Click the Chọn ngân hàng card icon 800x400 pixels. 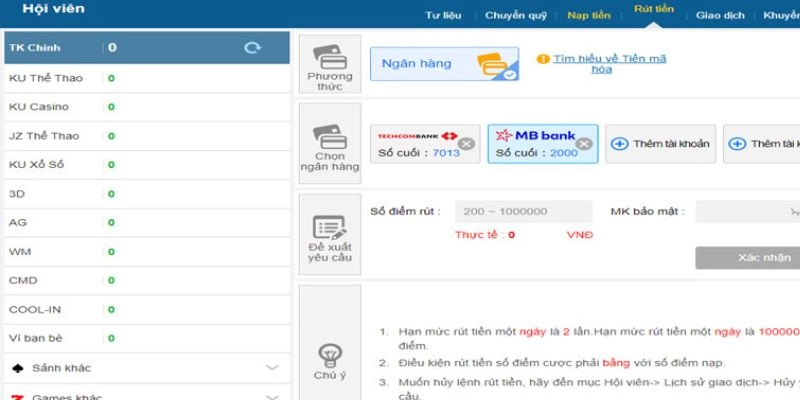click(330, 136)
